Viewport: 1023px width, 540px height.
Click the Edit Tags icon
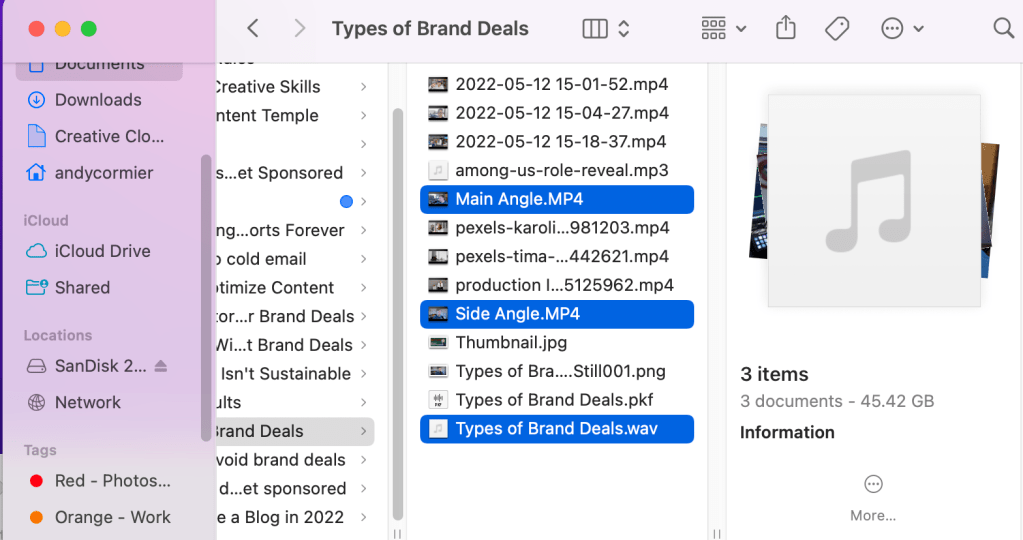[837, 29]
